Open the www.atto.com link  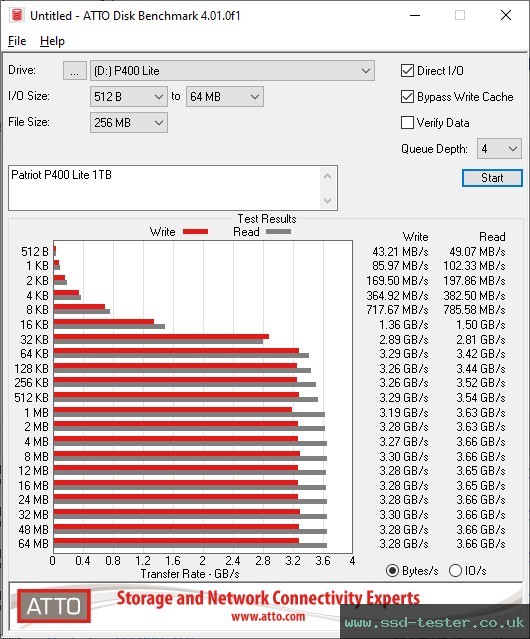pos(268,616)
